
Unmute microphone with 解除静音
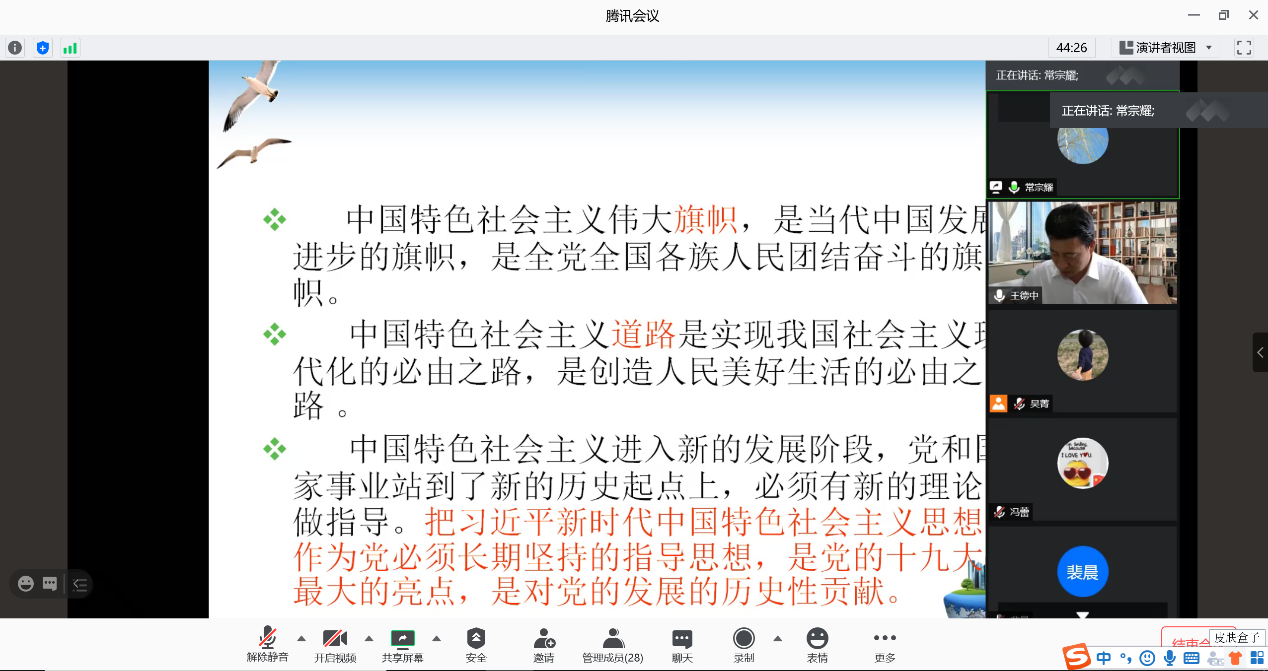point(267,645)
